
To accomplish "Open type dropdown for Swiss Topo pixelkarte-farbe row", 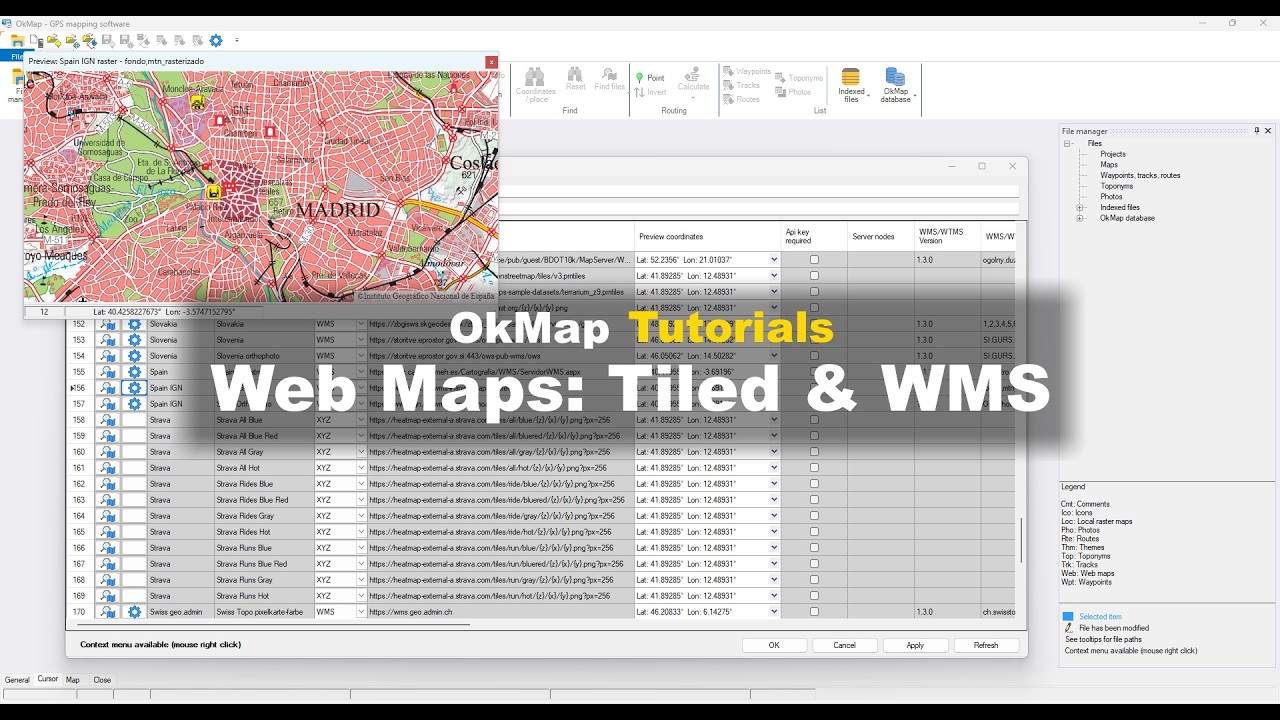I will [361, 612].
